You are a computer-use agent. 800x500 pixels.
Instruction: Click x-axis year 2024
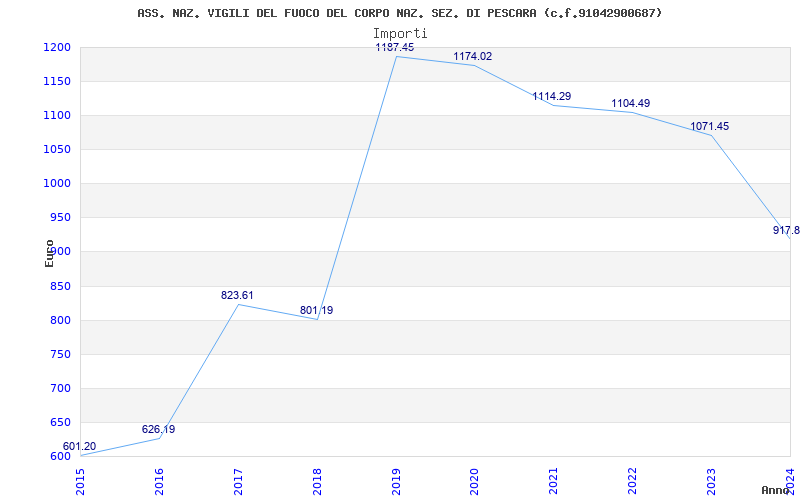[791, 481]
